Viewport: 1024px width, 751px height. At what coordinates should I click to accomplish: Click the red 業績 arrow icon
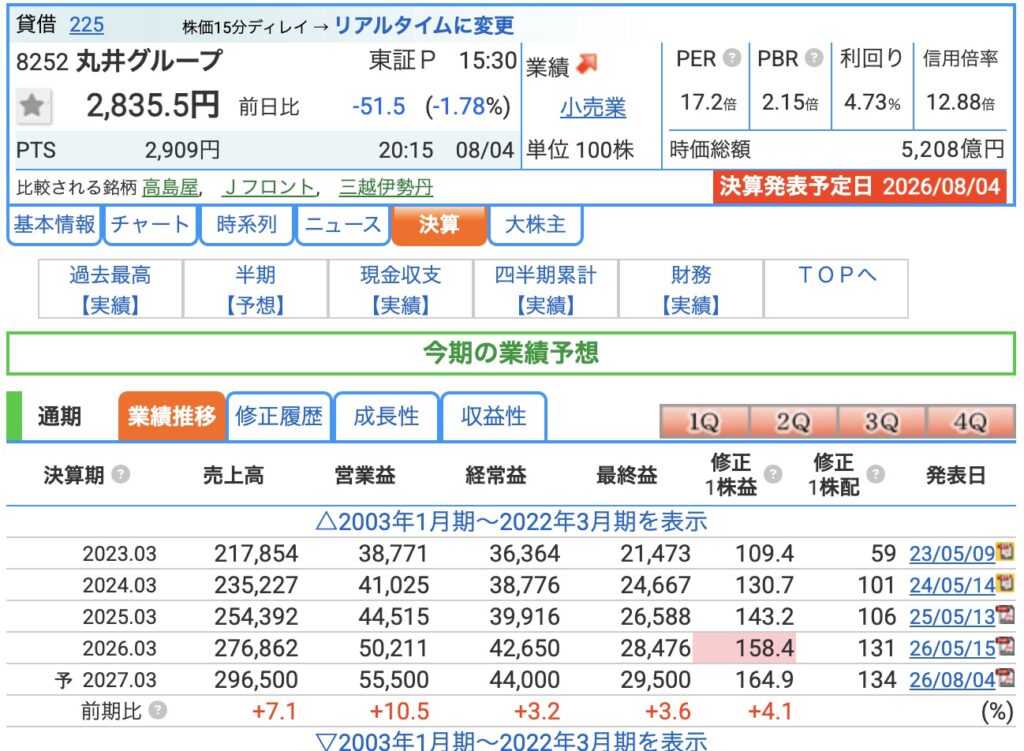point(587,63)
